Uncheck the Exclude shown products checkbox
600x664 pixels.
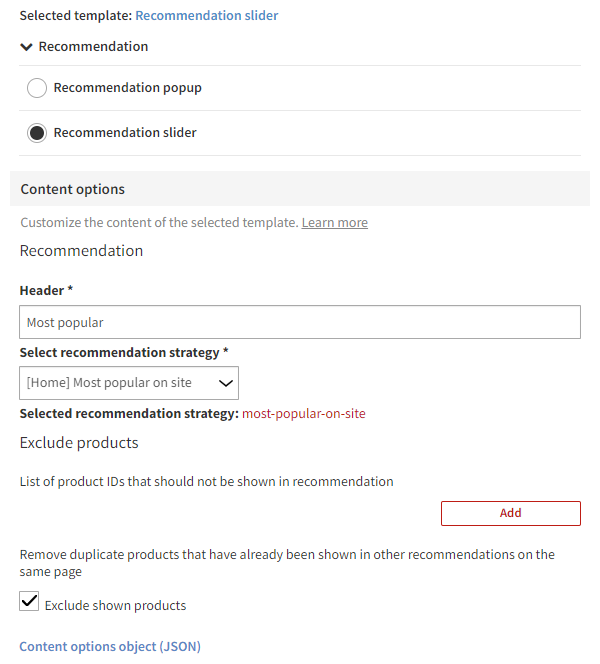30,602
